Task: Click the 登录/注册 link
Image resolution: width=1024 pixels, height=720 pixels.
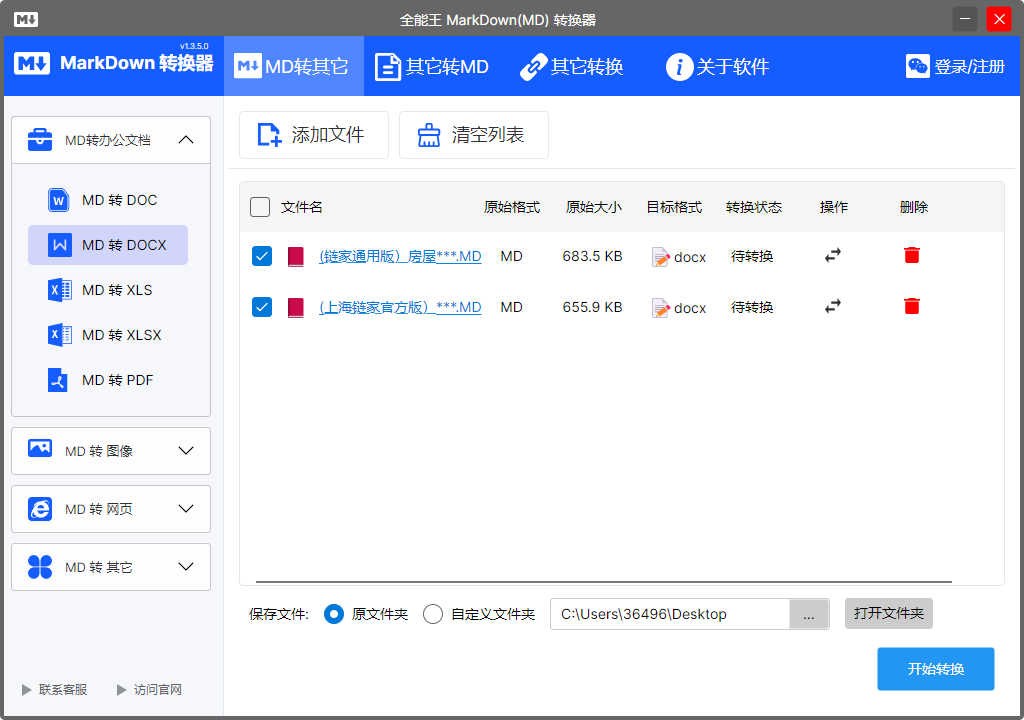Action: (969, 67)
